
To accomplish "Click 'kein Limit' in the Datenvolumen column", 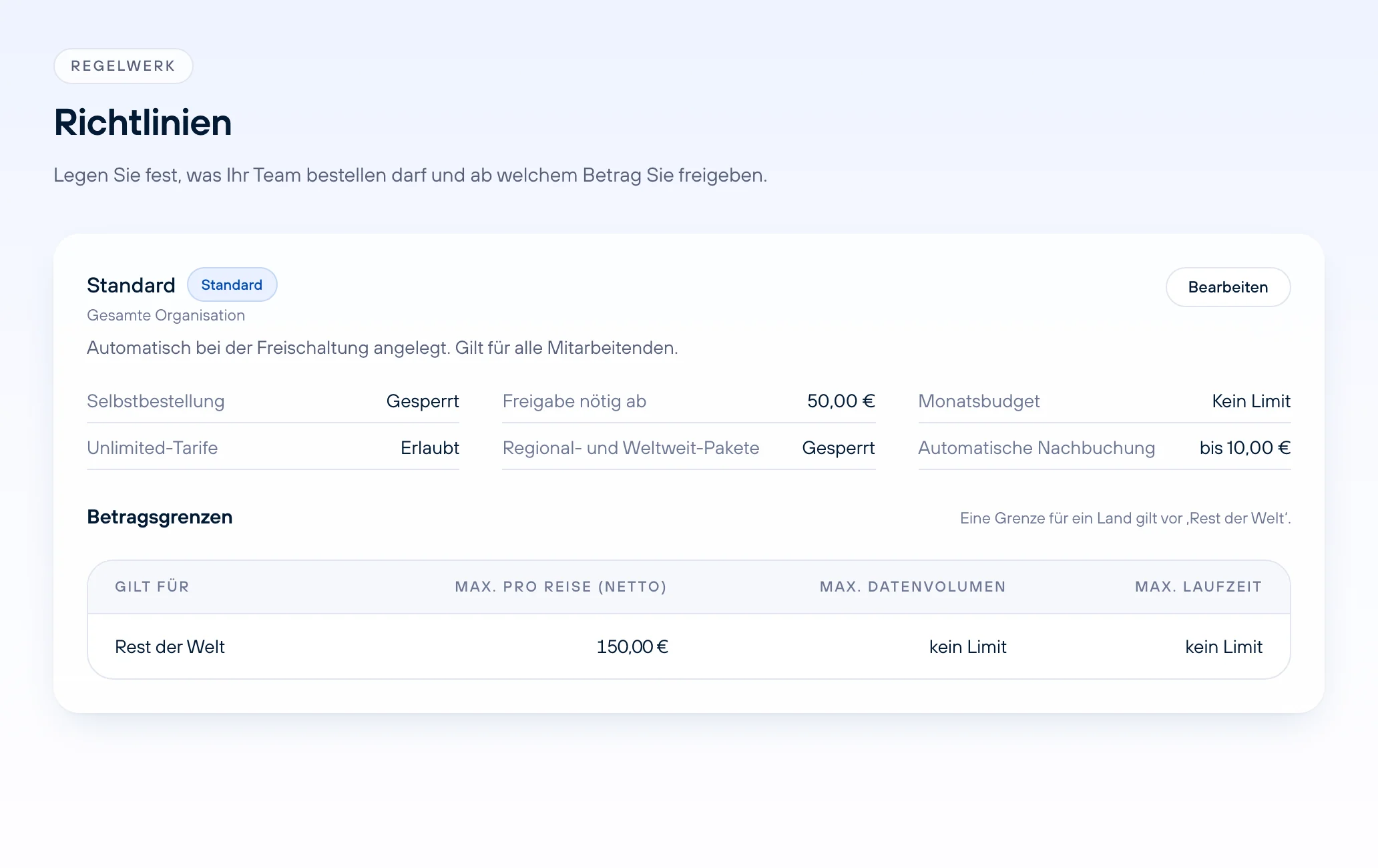I will 968,647.
